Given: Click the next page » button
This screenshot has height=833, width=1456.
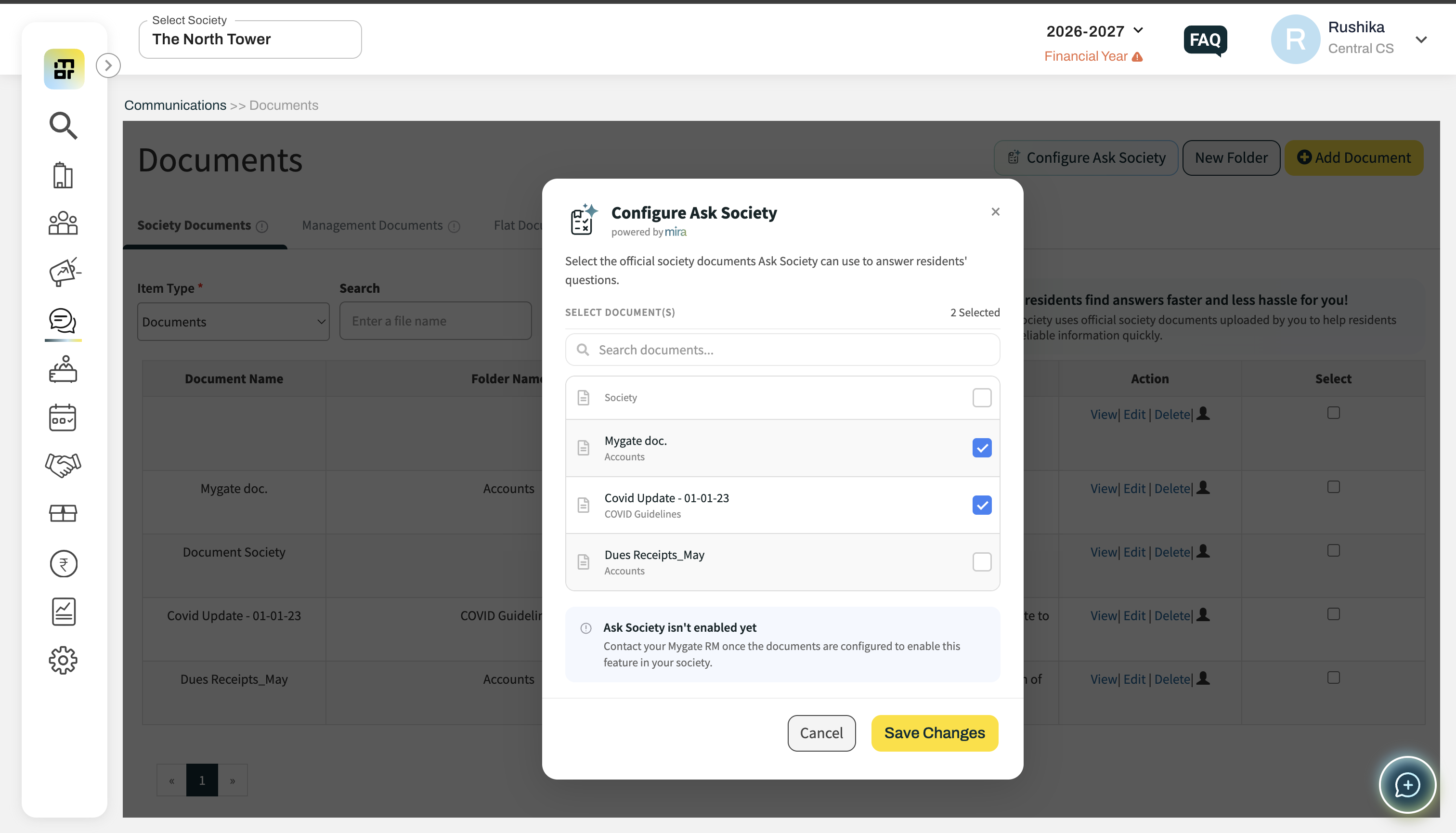Looking at the screenshot, I should coord(233,780).
